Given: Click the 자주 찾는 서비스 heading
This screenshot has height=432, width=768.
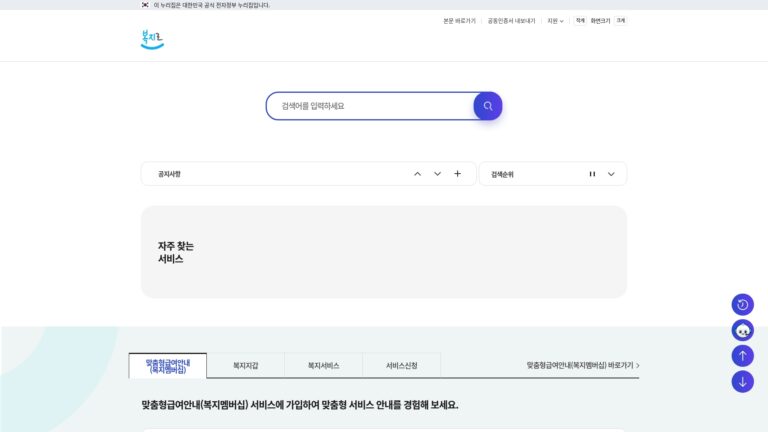Looking at the screenshot, I should [x=176, y=252].
